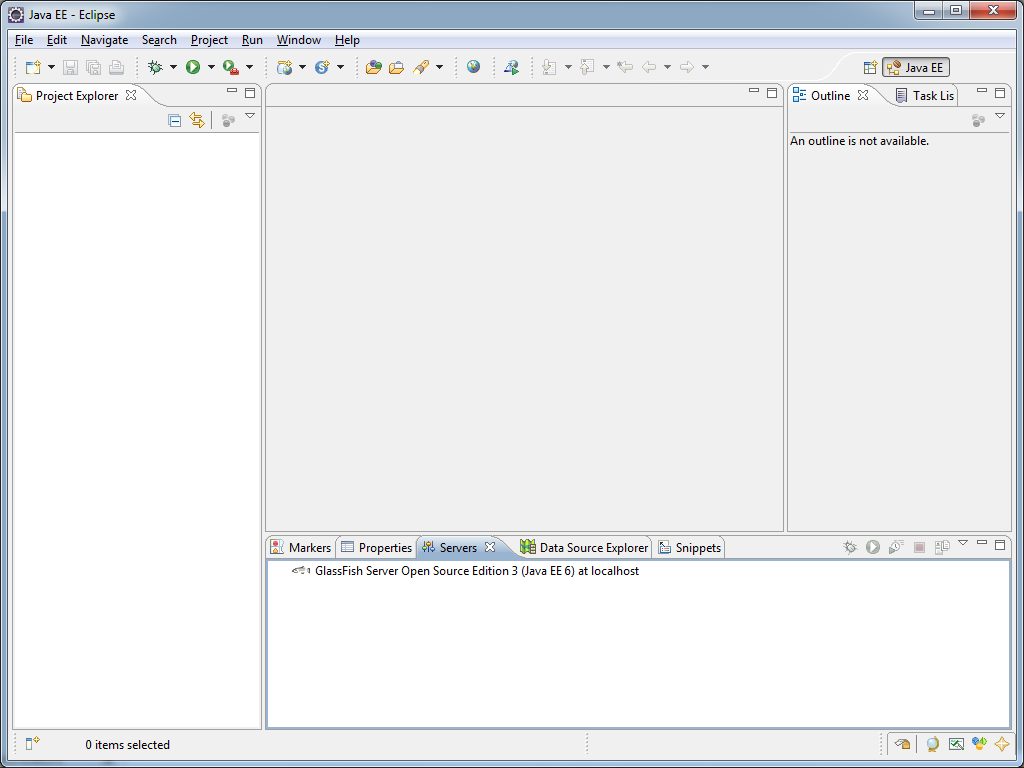1024x768 pixels.
Task: Click the Publish to server icon
Action: [942, 547]
